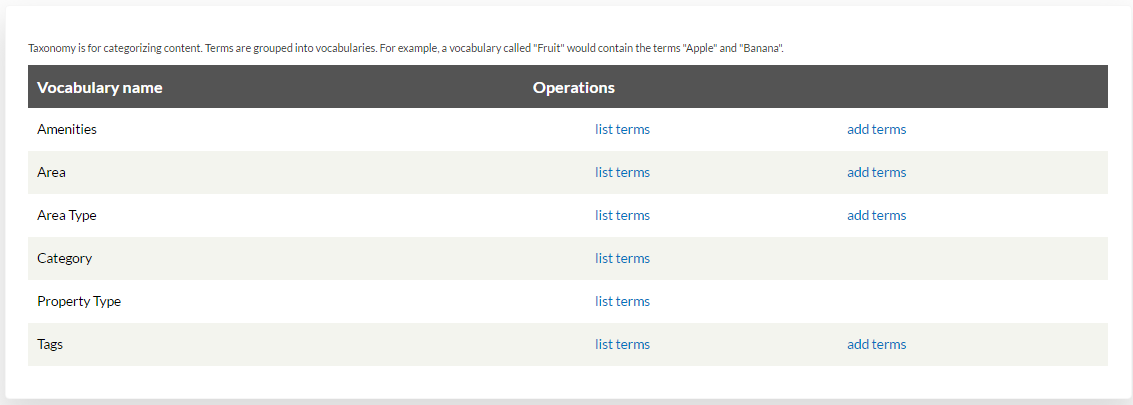The width and height of the screenshot is (1133, 405).
Task: Click the Vocabulary name column header
Action: 100,88
